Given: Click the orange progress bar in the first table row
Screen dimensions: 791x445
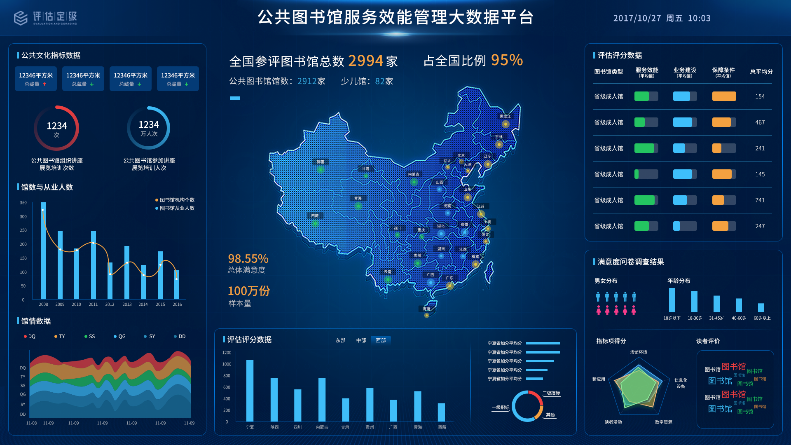Looking at the screenshot, I should coord(723,96).
